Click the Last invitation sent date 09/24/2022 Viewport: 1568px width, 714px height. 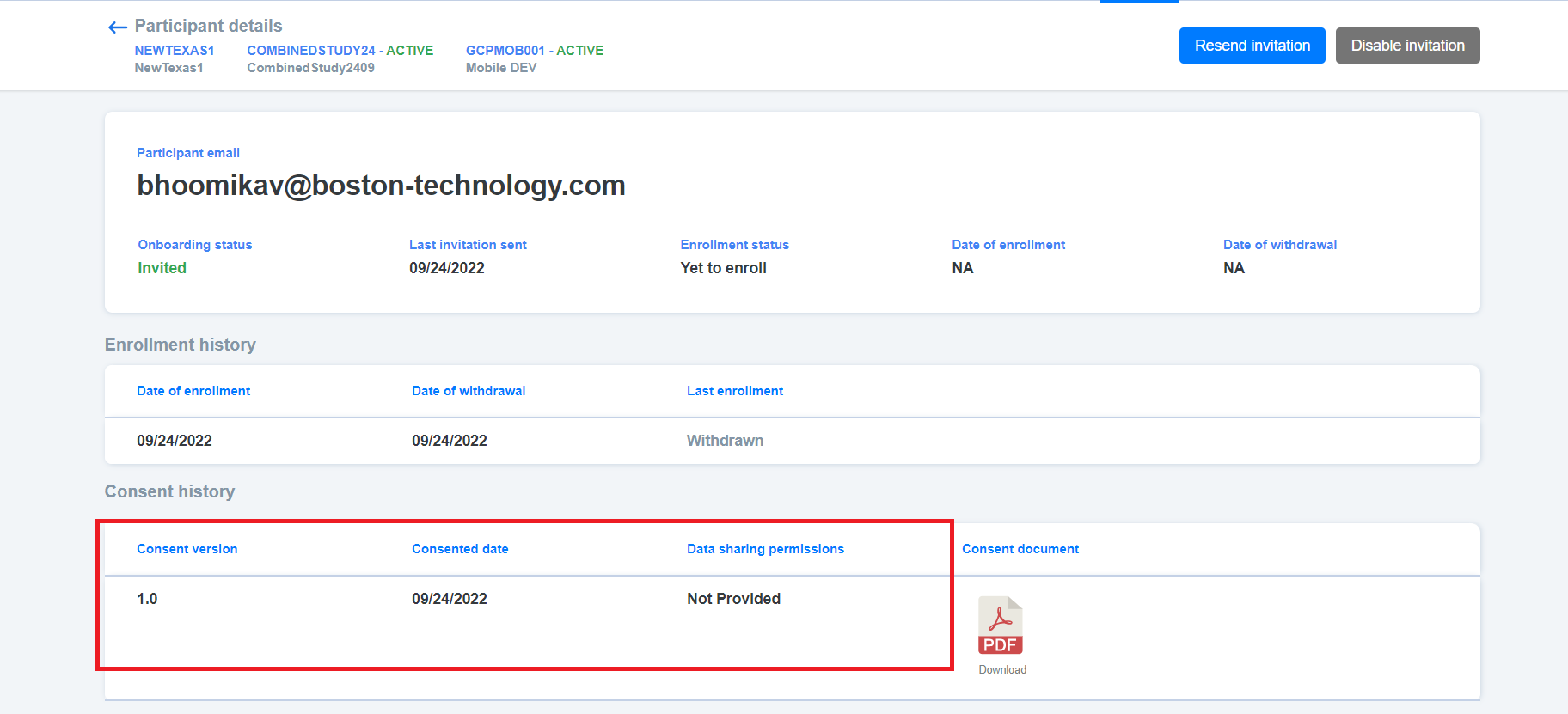pos(447,268)
